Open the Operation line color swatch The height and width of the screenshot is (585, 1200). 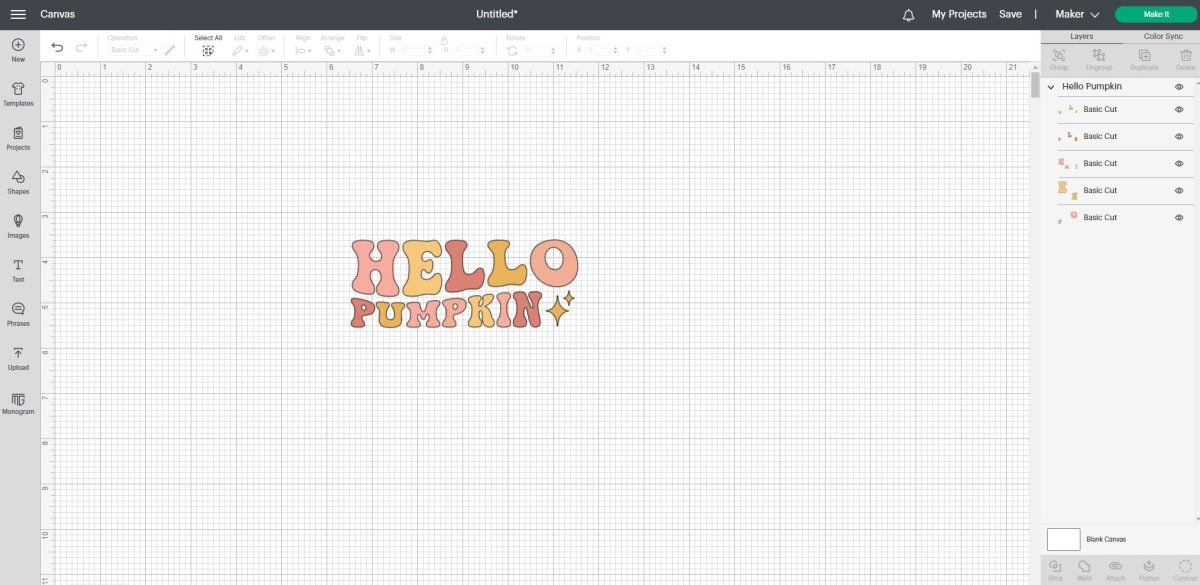(169, 50)
